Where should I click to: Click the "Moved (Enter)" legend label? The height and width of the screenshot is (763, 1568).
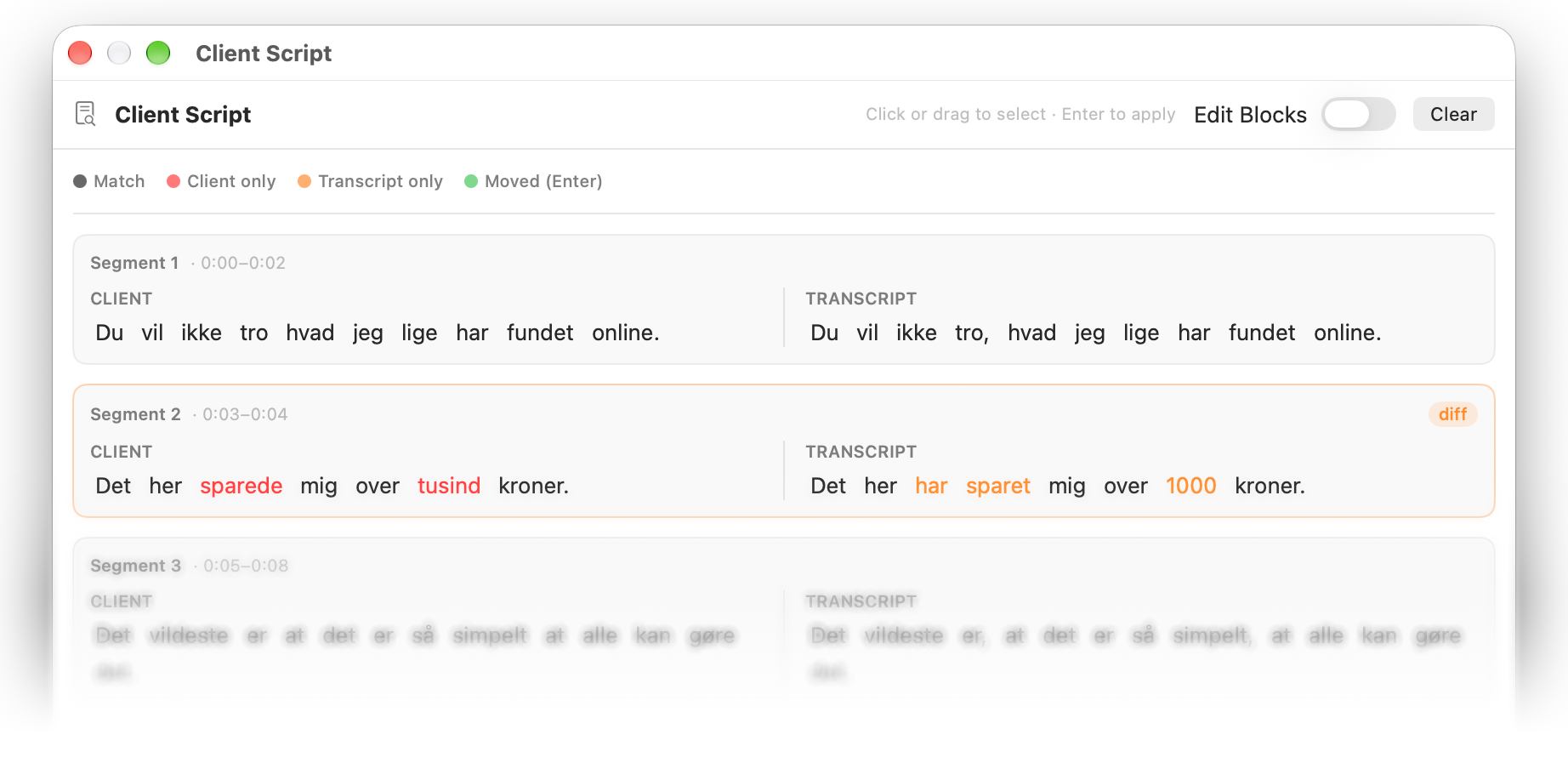click(543, 181)
